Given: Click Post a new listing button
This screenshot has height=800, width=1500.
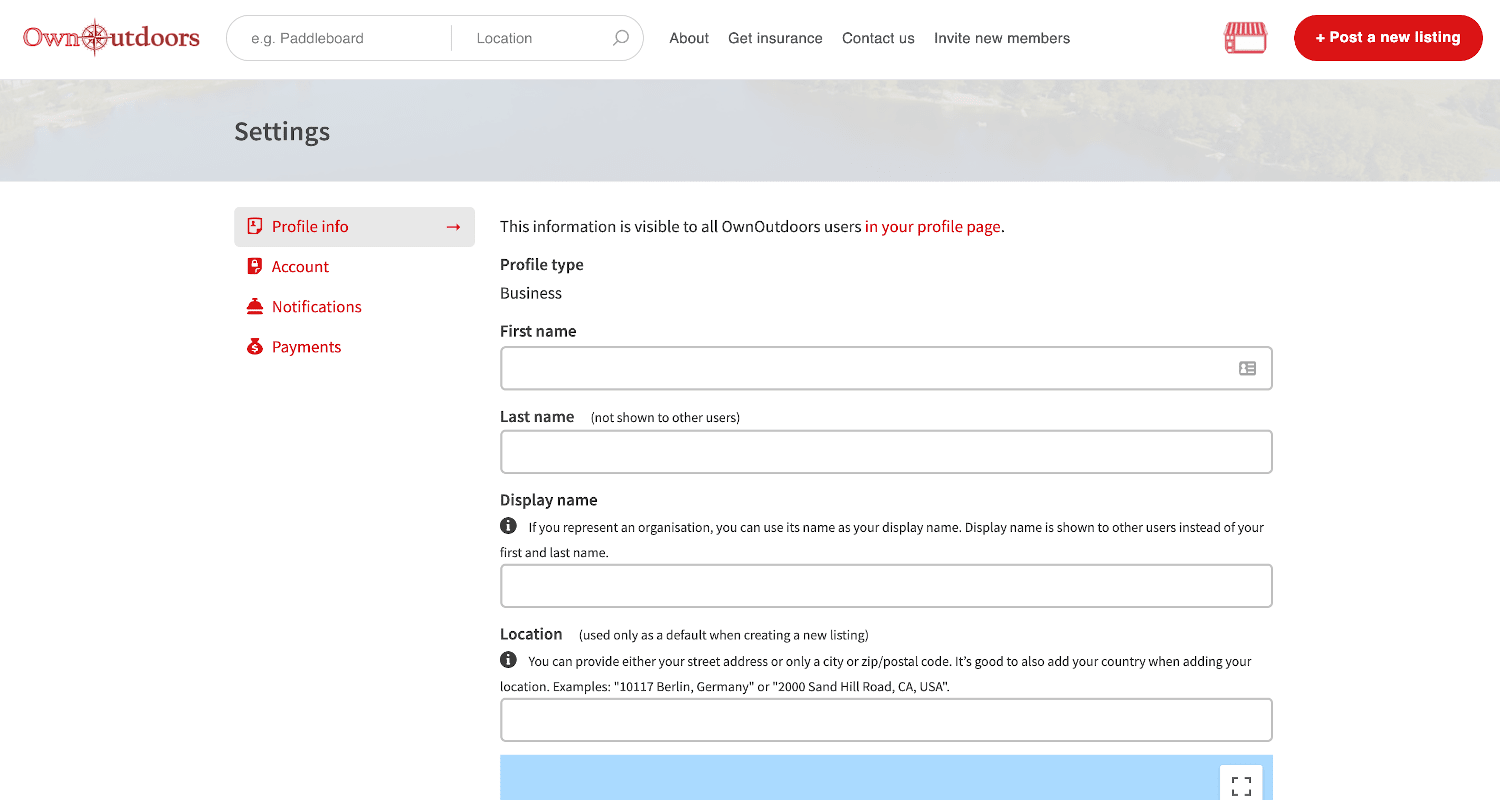Looking at the screenshot, I should (1388, 38).
